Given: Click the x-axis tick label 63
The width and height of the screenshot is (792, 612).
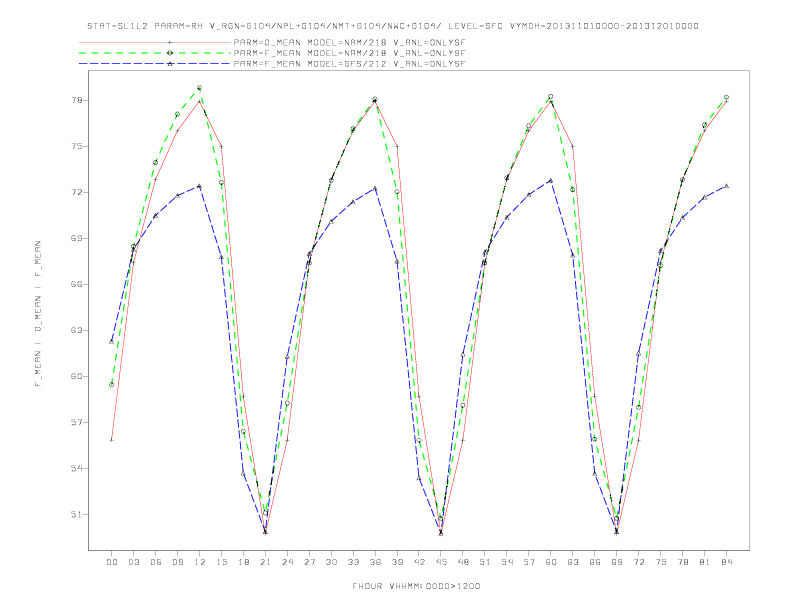Looking at the screenshot, I should (x=573, y=562).
